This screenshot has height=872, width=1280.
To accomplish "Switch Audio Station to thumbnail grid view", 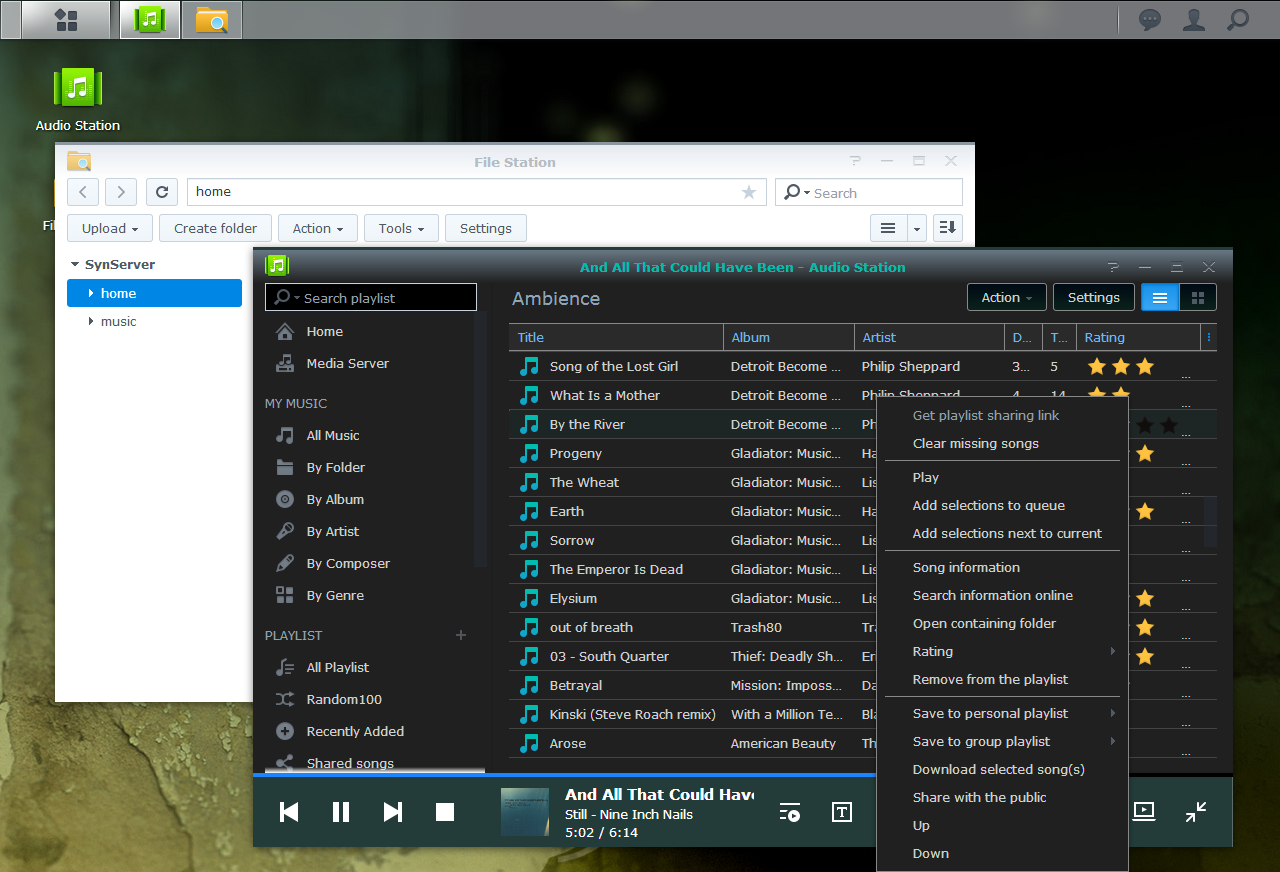I will point(1198,297).
